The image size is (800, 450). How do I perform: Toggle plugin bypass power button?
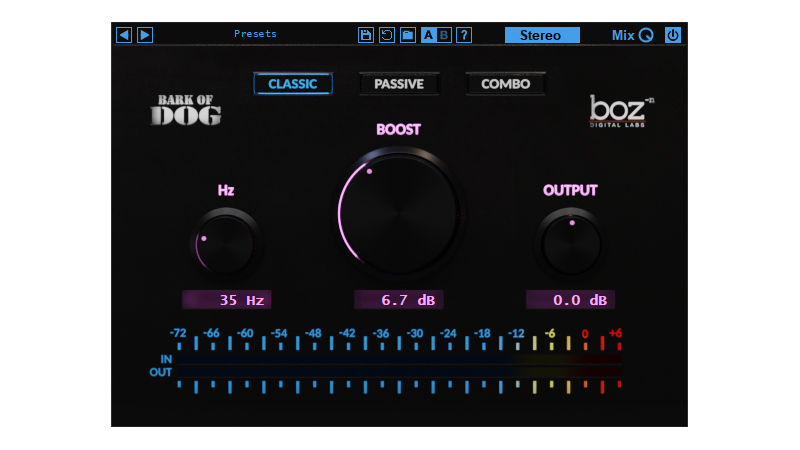(x=673, y=35)
